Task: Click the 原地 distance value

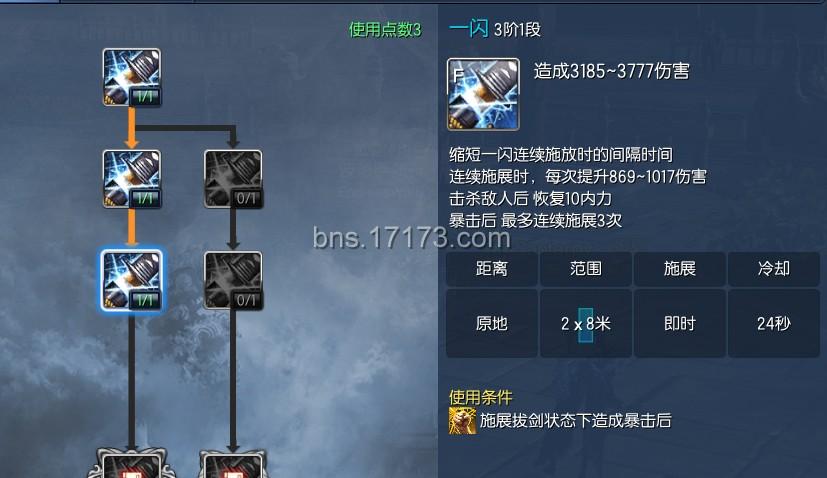Action: click(x=492, y=323)
